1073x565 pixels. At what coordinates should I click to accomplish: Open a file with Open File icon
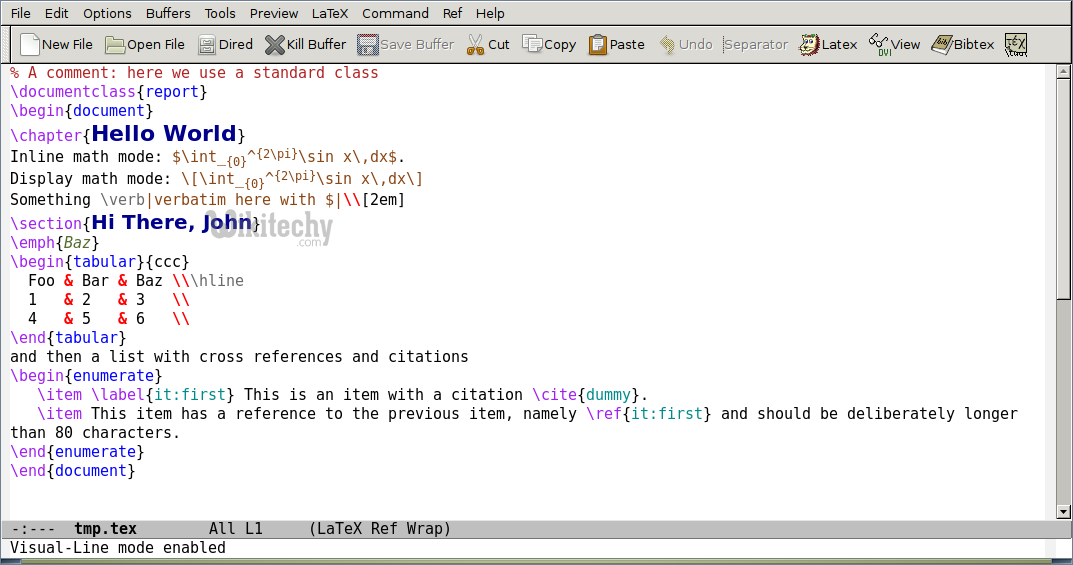coord(115,44)
